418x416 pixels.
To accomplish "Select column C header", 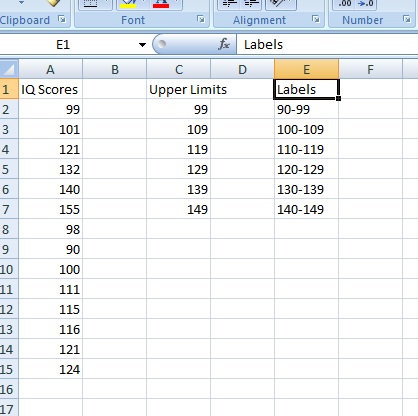I will click(178, 69).
